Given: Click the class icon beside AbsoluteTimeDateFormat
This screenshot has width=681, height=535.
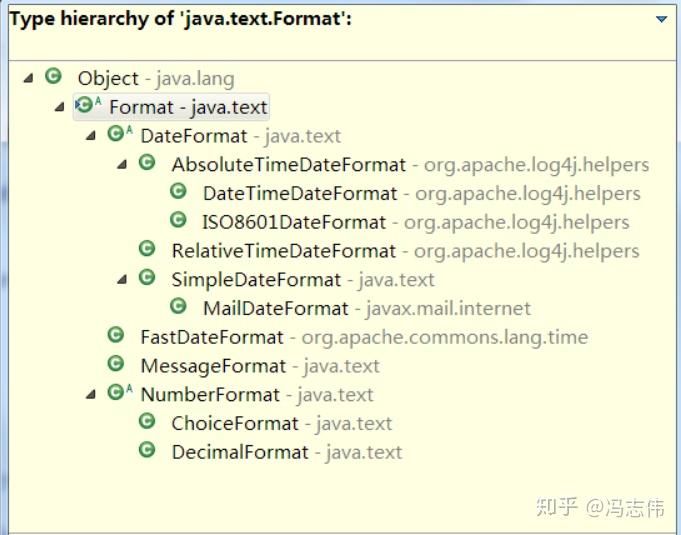Looking at the screenshot, I should 147,163.
